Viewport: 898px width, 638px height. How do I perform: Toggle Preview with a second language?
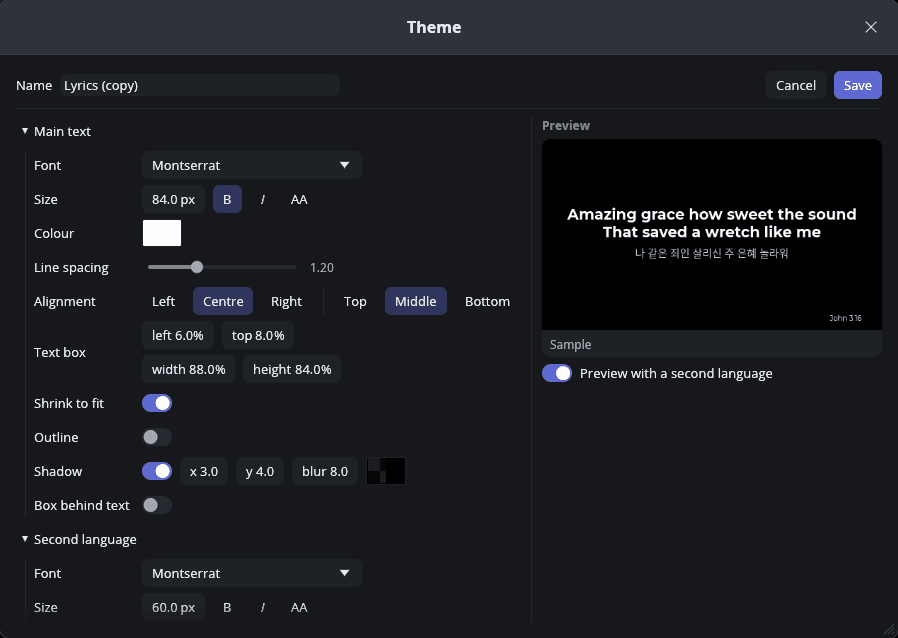pyautogui.click(x=557, y=373)
